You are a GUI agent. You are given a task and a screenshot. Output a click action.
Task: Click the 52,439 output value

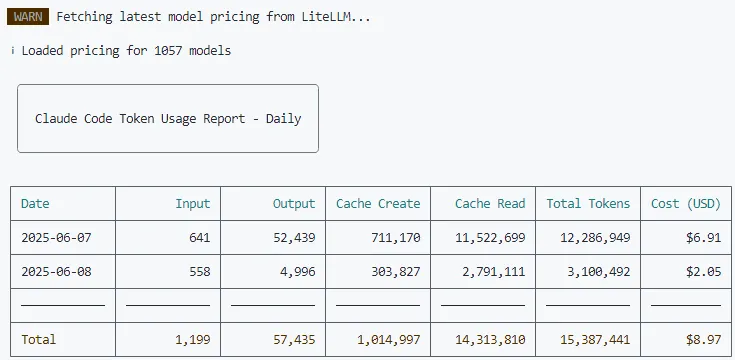(294, 238)
